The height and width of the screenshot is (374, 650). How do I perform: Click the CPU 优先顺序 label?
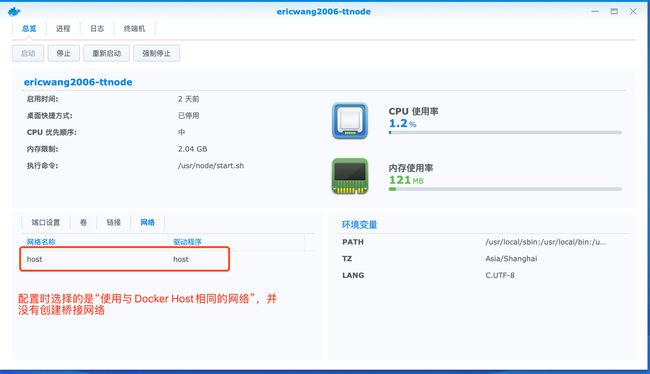click(x=51, y=132)
